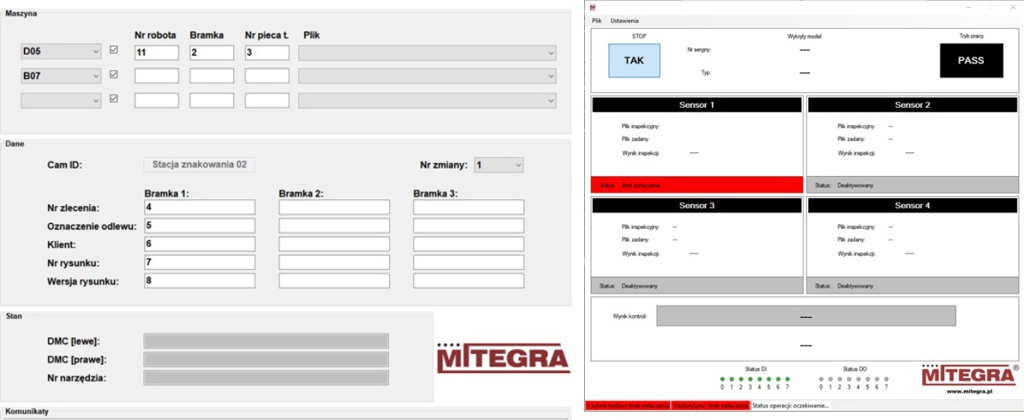Click Status DO indicator 7
This screenshot has width=1024, height=420.
pos(886,379)
